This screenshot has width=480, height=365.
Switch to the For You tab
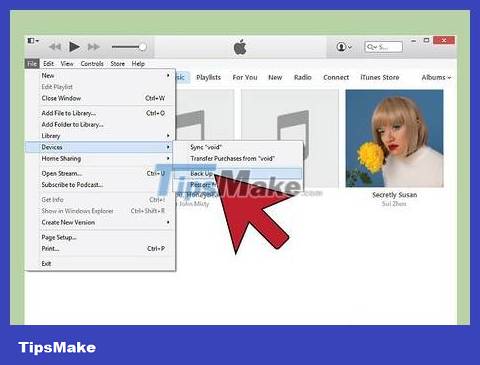click(x=245, y=77)
